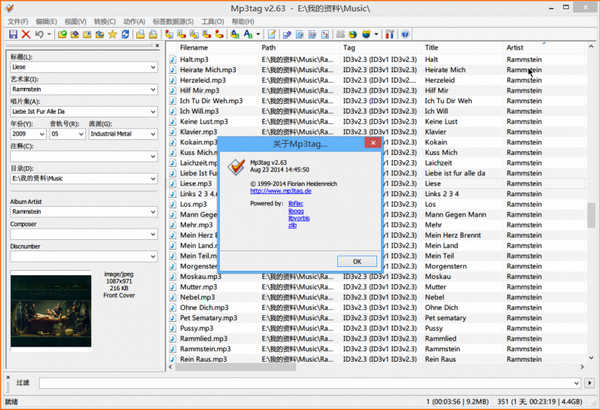Image resolution: width=600 pixels, height=410 pixels.
Task: Click the app icon in the title bar
Action: 10,8
